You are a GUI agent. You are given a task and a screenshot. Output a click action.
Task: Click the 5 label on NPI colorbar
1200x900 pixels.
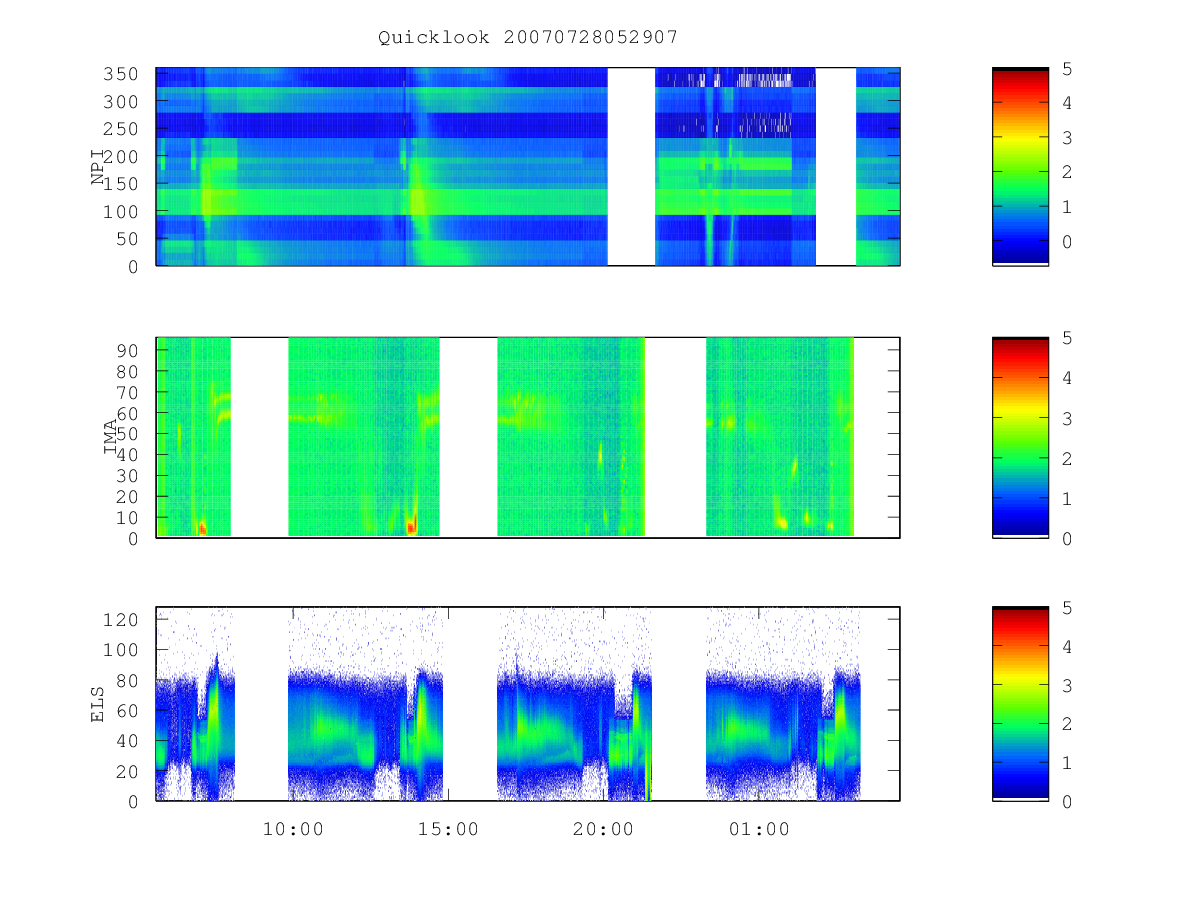[x=1068, y=69]
